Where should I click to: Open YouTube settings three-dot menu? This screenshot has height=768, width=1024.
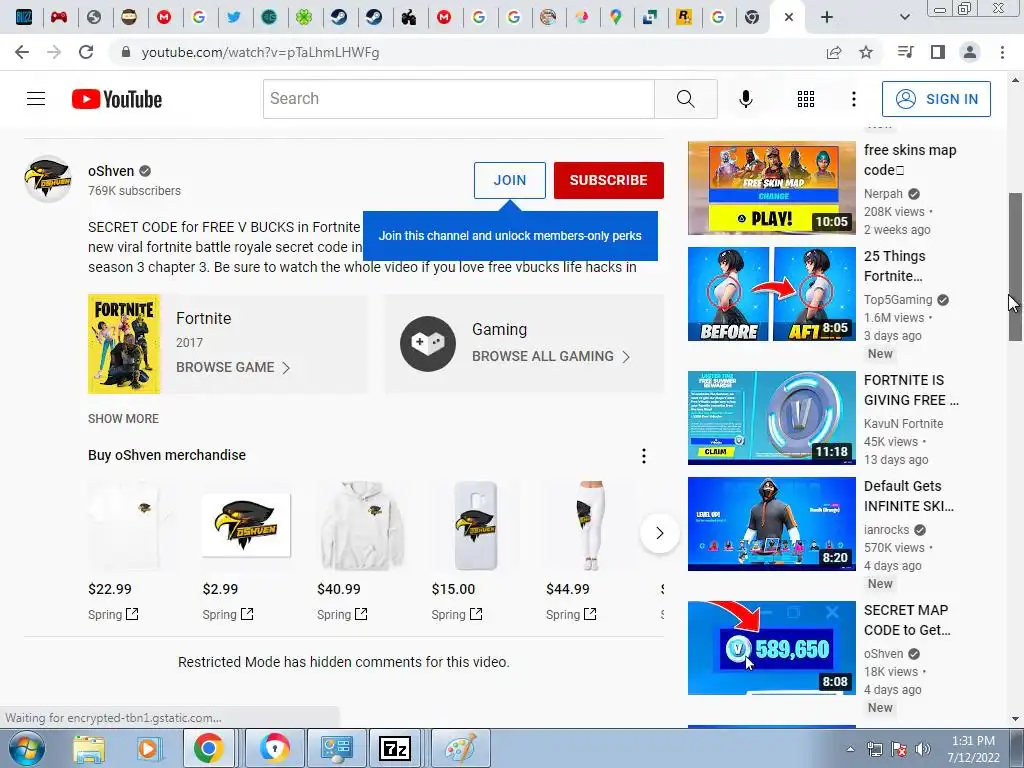[853, 99]
